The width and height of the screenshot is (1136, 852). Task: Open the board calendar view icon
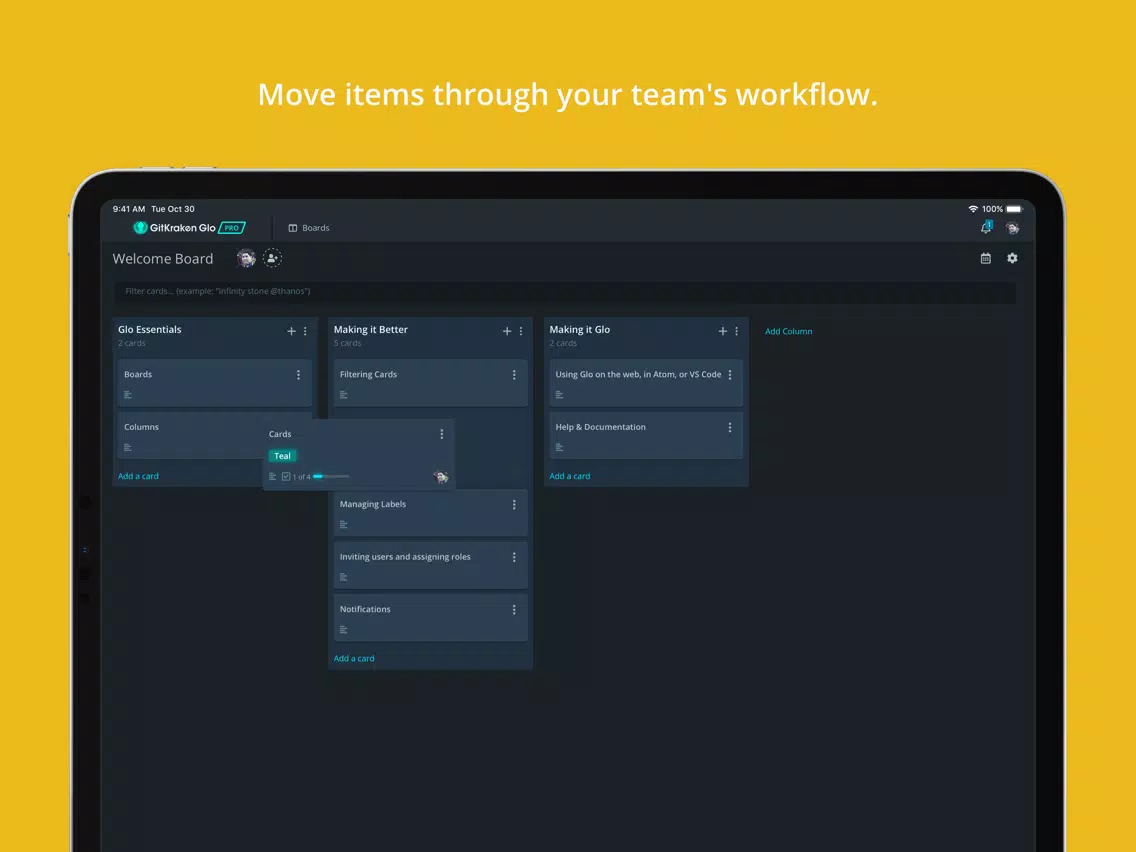(x=985, y=258)
